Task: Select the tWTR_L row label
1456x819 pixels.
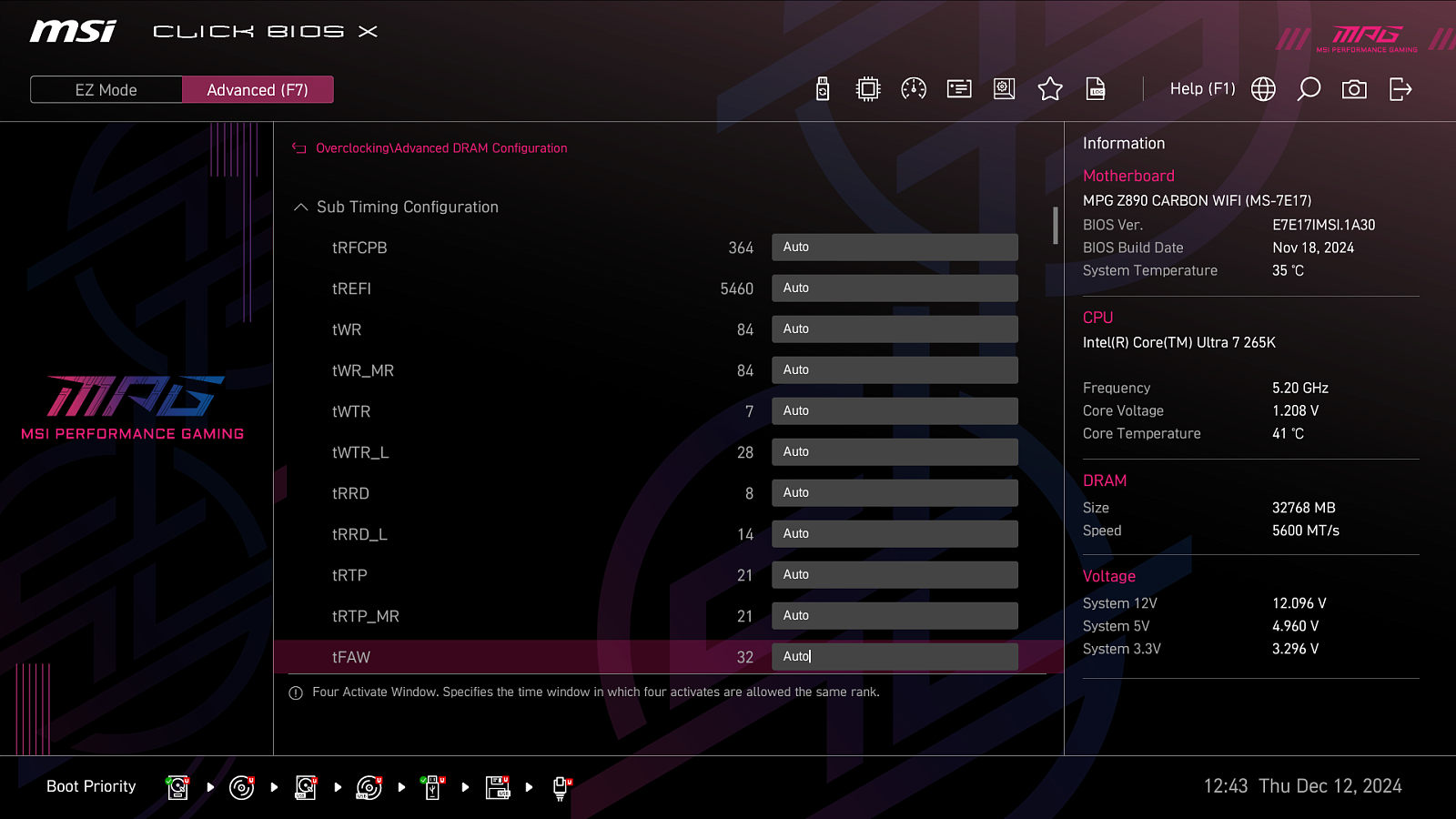Action: coord(360,452)
